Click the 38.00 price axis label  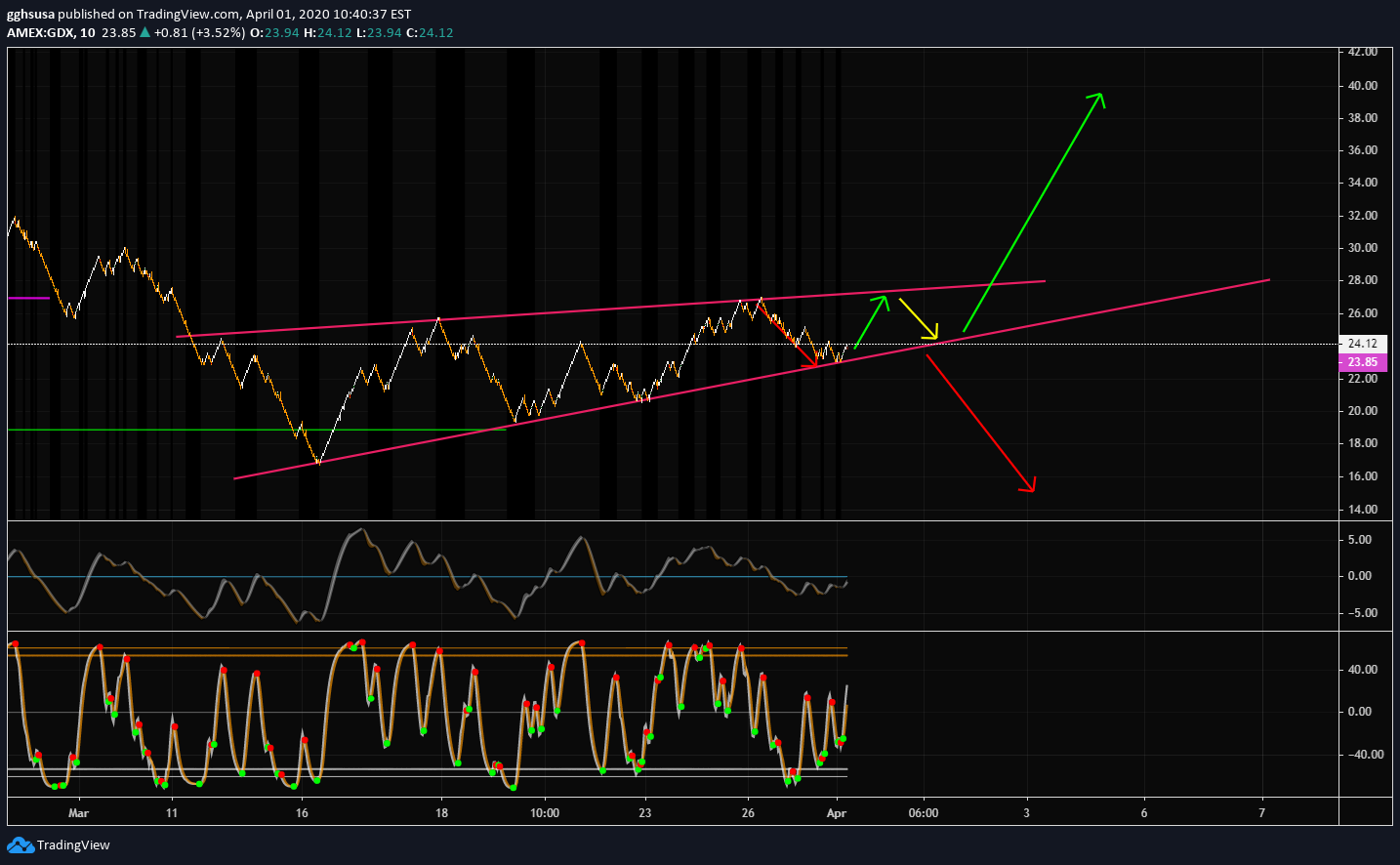tap(1363, 118)
